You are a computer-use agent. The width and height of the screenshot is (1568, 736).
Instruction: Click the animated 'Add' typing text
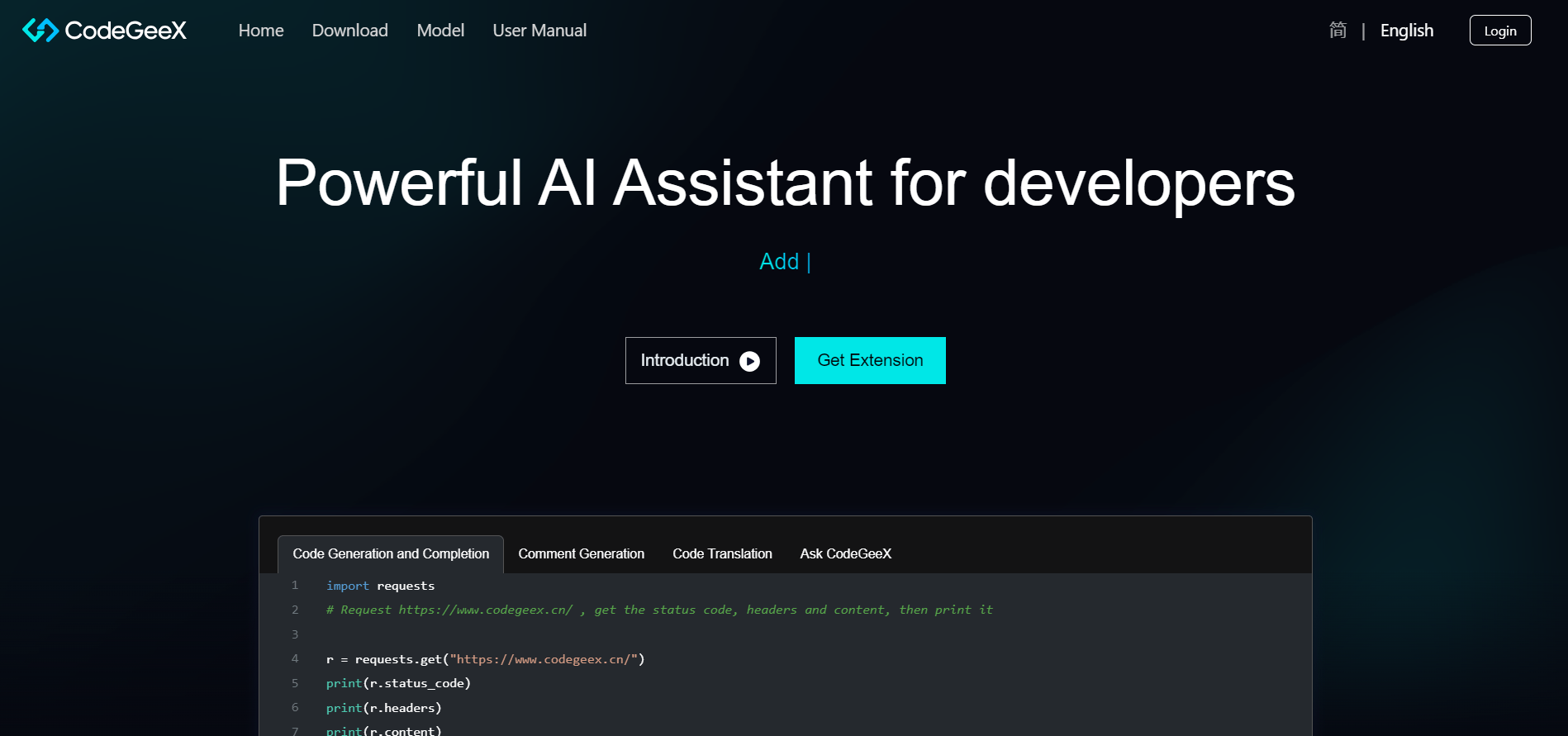point(779,262)
